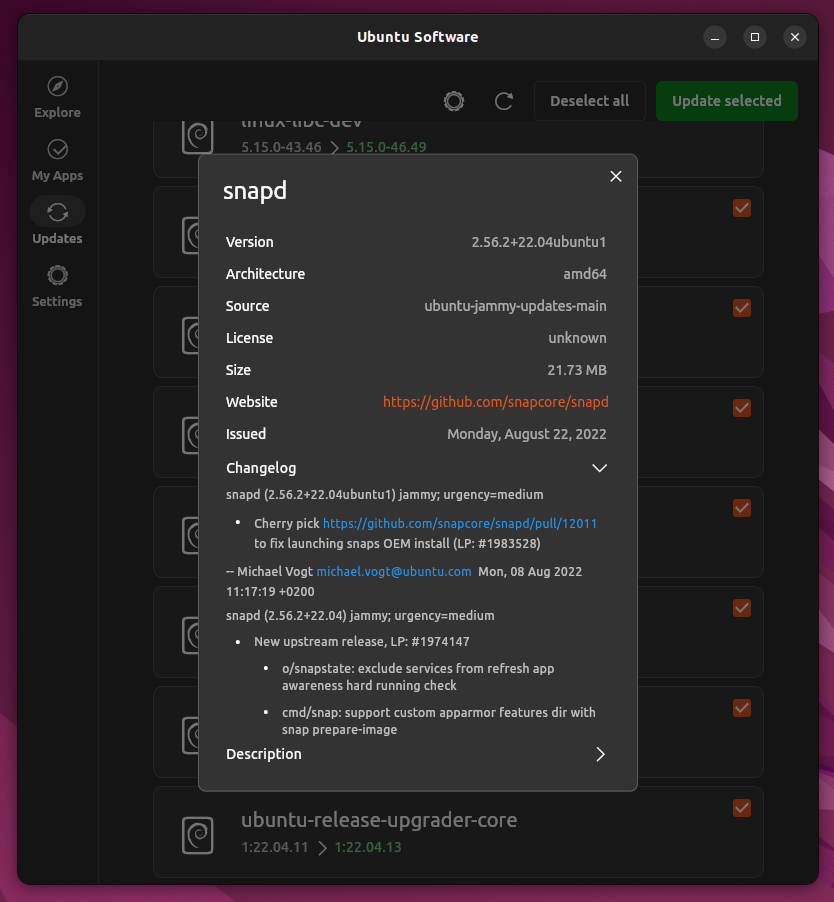
Task: Click the Deselect all button
Action: (x=590, y=101)
